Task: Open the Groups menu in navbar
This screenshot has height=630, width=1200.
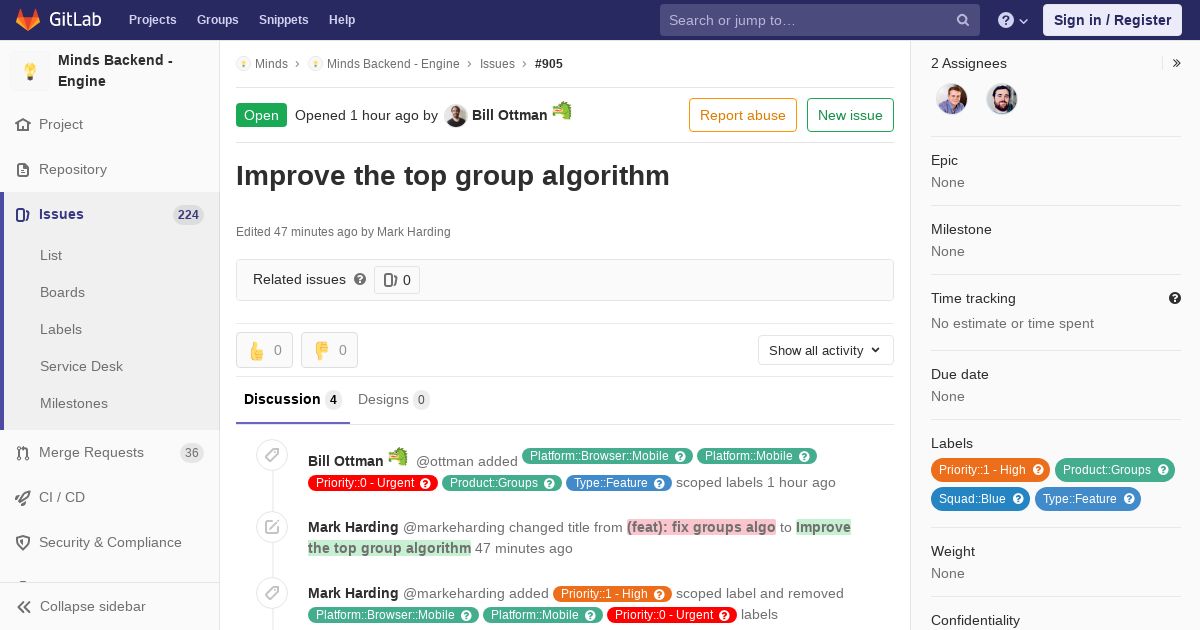Action: [x=217, y=20]
